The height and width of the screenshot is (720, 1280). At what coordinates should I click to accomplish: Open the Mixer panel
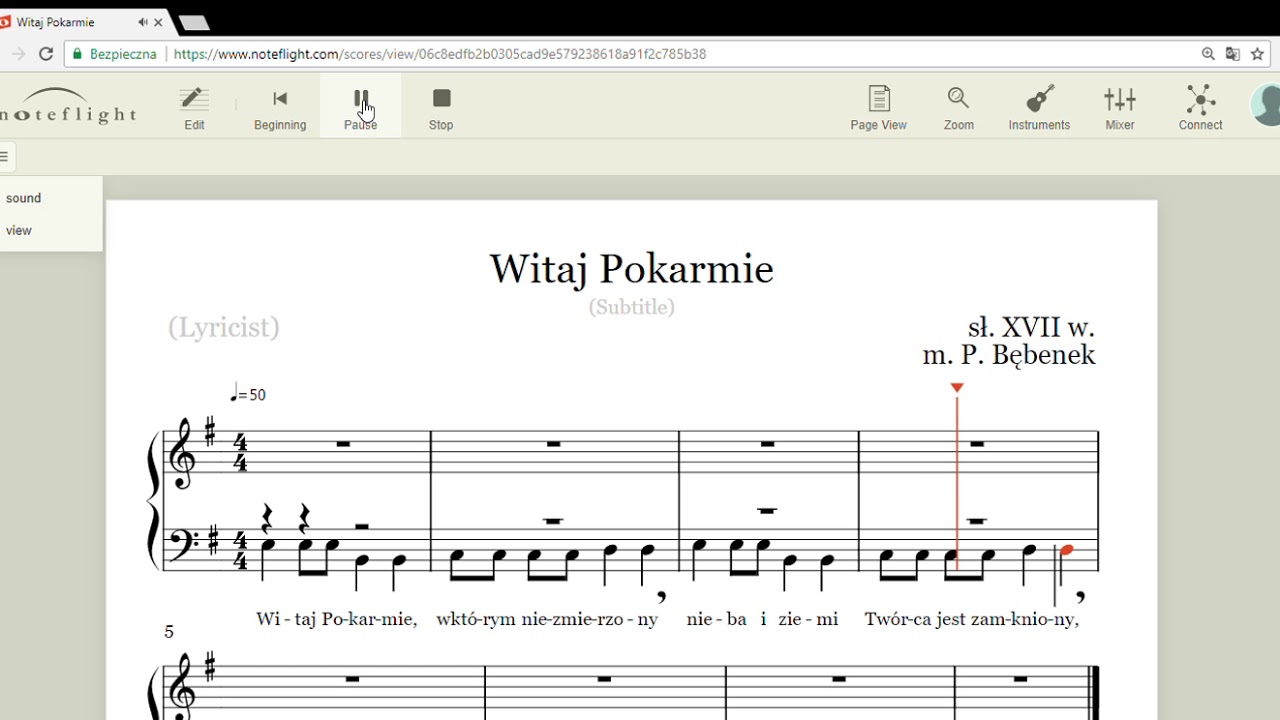click(1120, 108)
